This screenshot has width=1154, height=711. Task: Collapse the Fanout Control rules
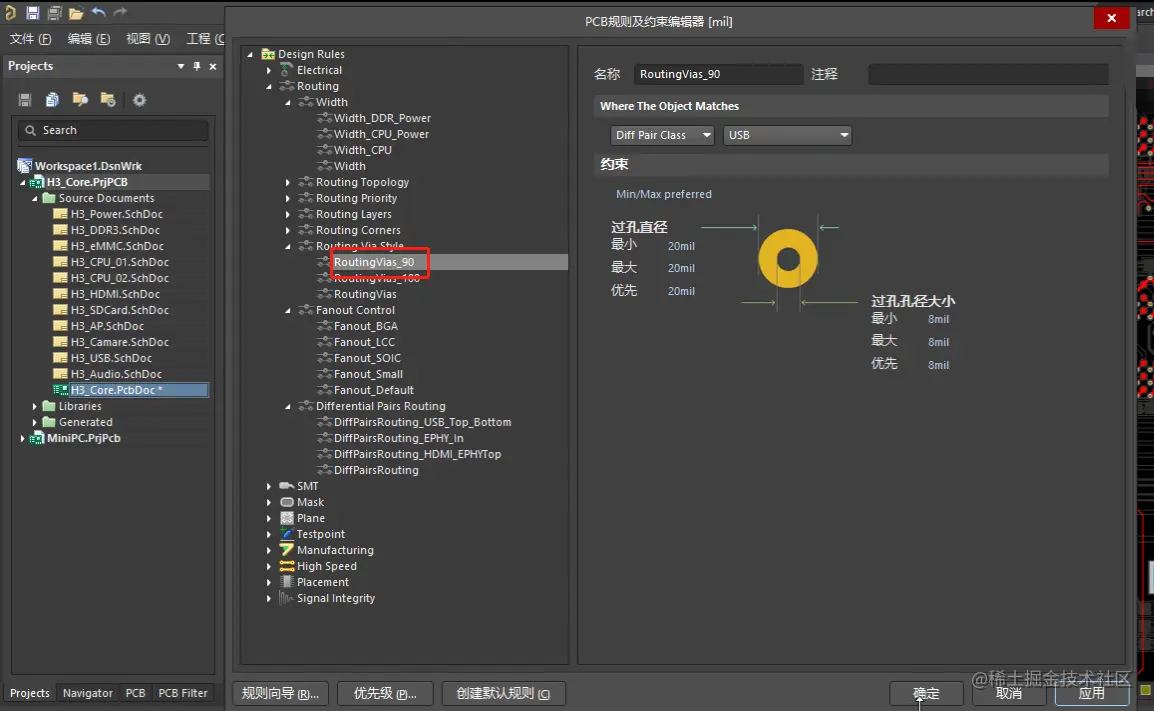point(288,311)
